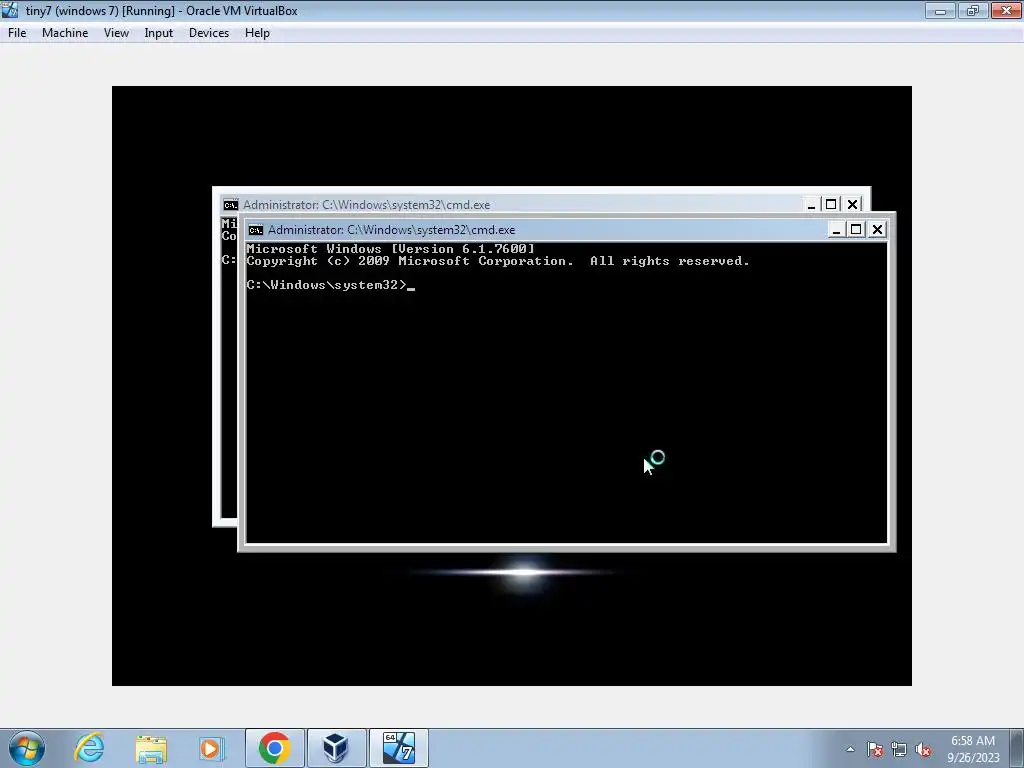Open the File menu
Viewport: 1024px width, 768px height.
click(17, 33)
